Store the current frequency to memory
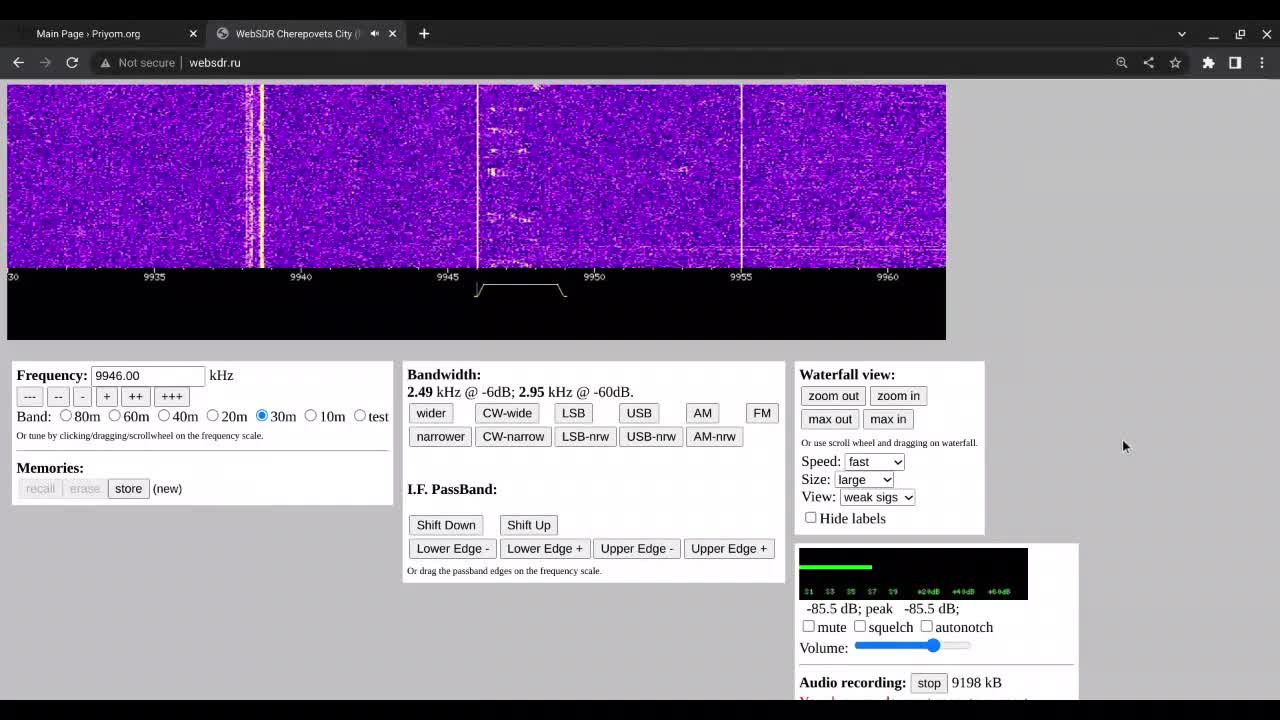This screenshot has height=720, width=1280. (x=128, y=489)
